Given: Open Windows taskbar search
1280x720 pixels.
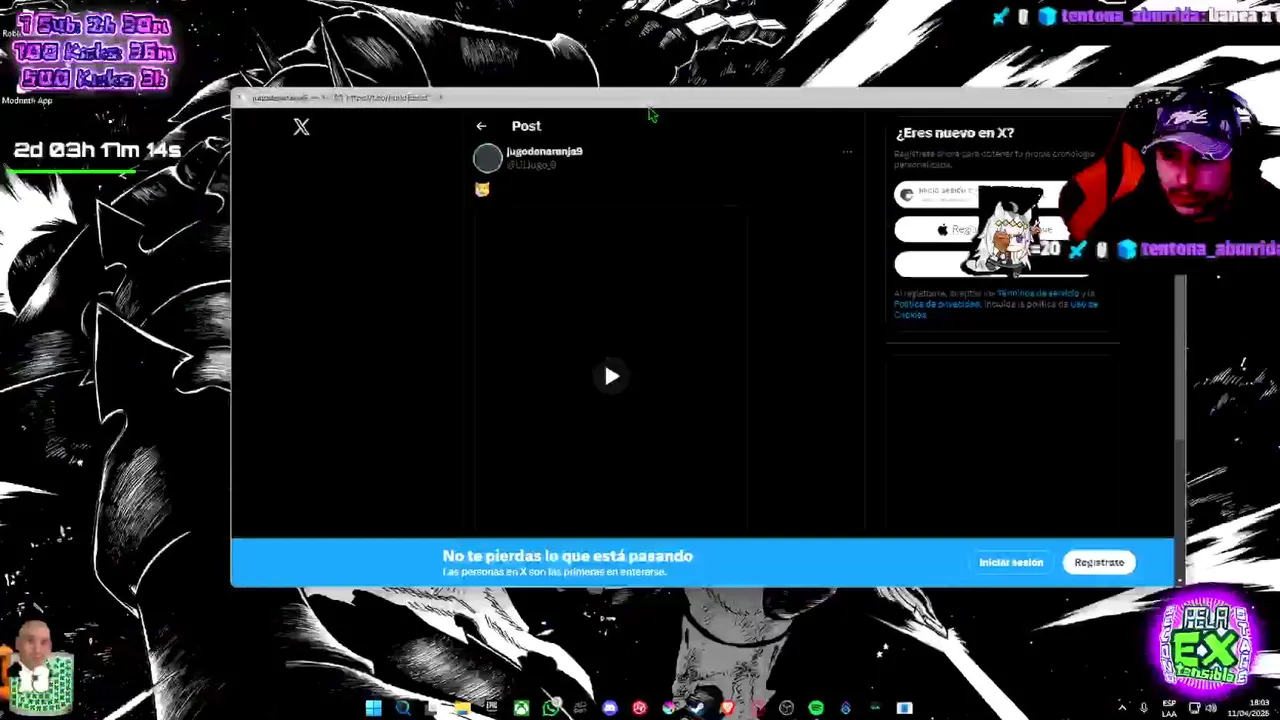Looking at the screenshot, I should pyautogui.click(x=403, y=708).
